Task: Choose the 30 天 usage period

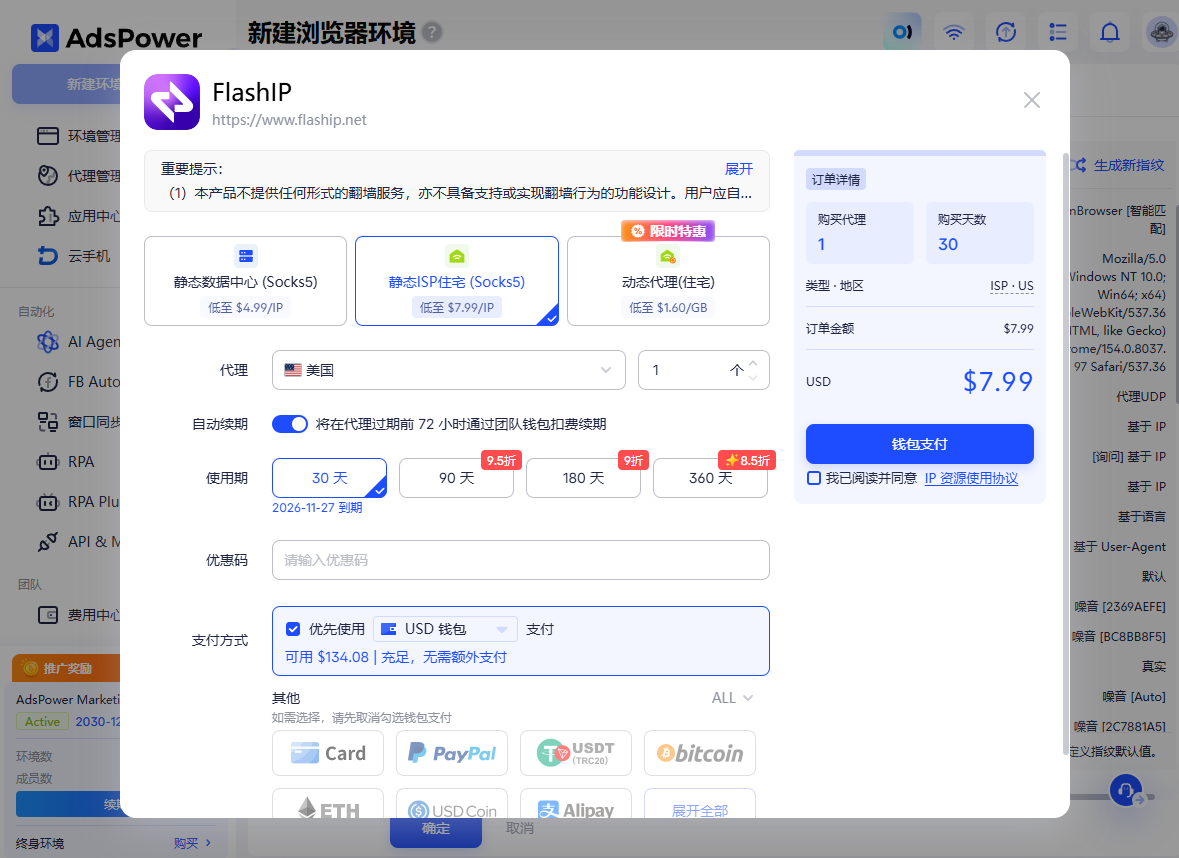Action: point(329,478)
